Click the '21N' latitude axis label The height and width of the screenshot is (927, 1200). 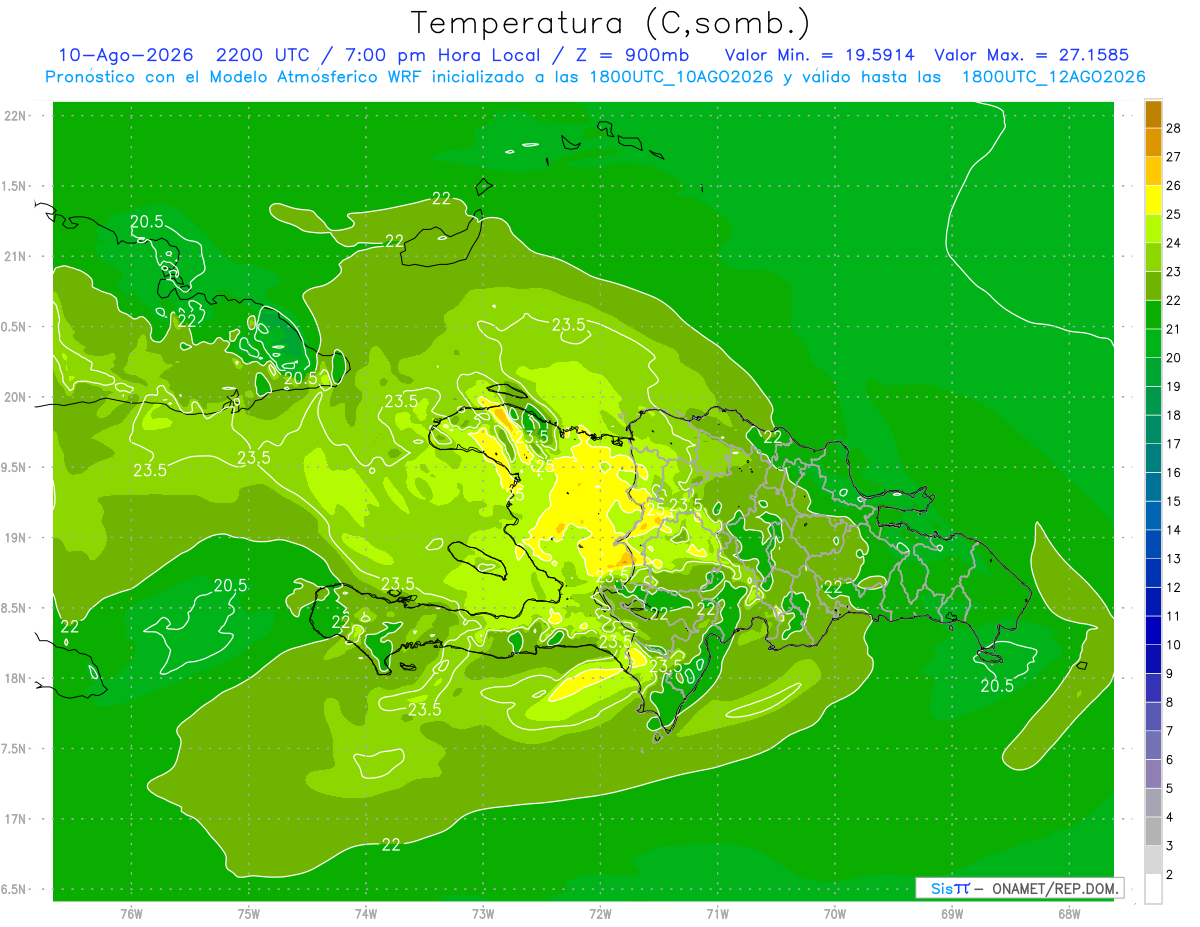pos(16,257)
